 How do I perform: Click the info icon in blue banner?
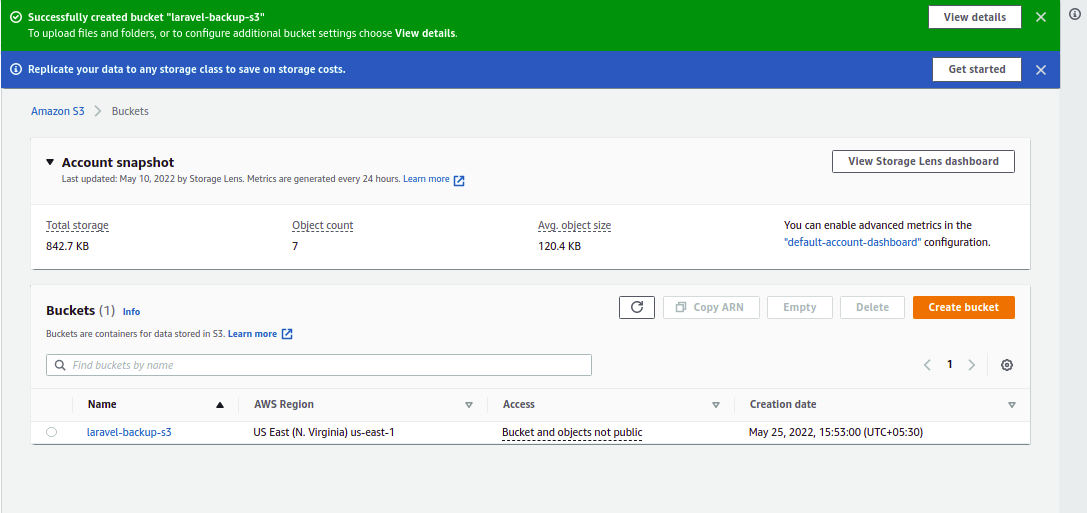click(x=16, y=69)
